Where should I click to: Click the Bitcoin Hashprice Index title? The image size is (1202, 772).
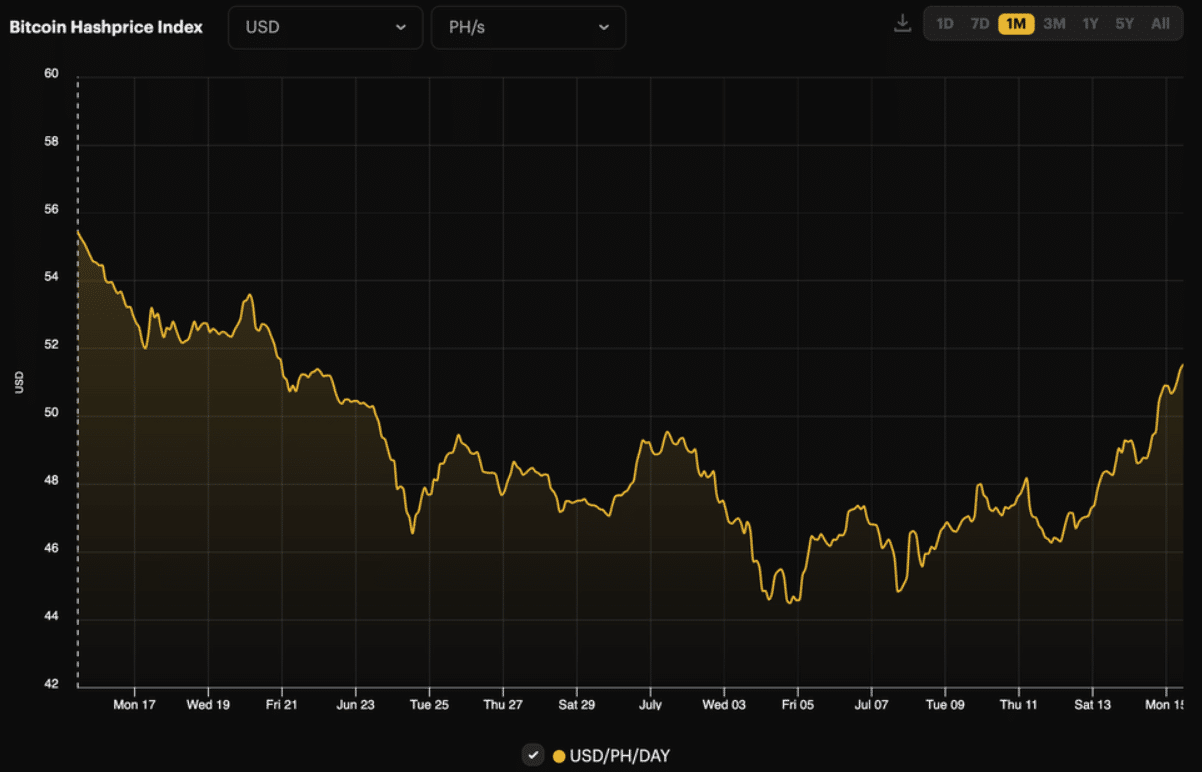[x=106, y=27]
